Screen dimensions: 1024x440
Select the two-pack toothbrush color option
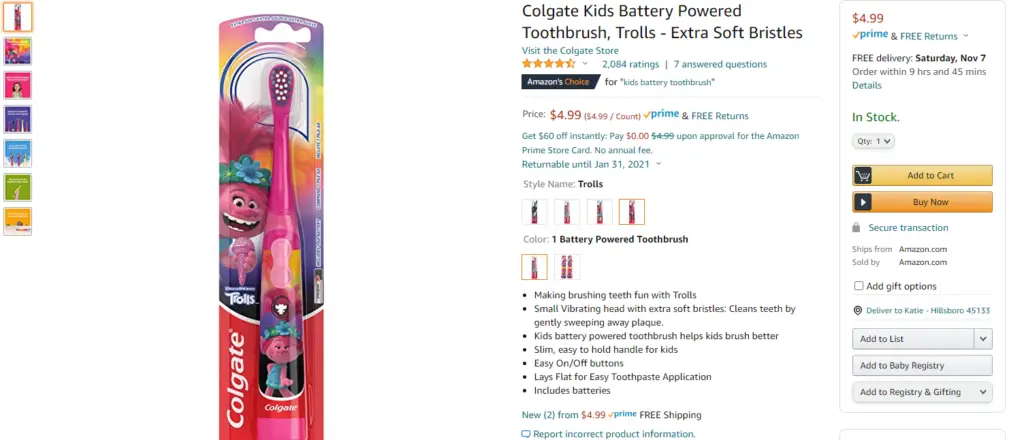[567, 267]
